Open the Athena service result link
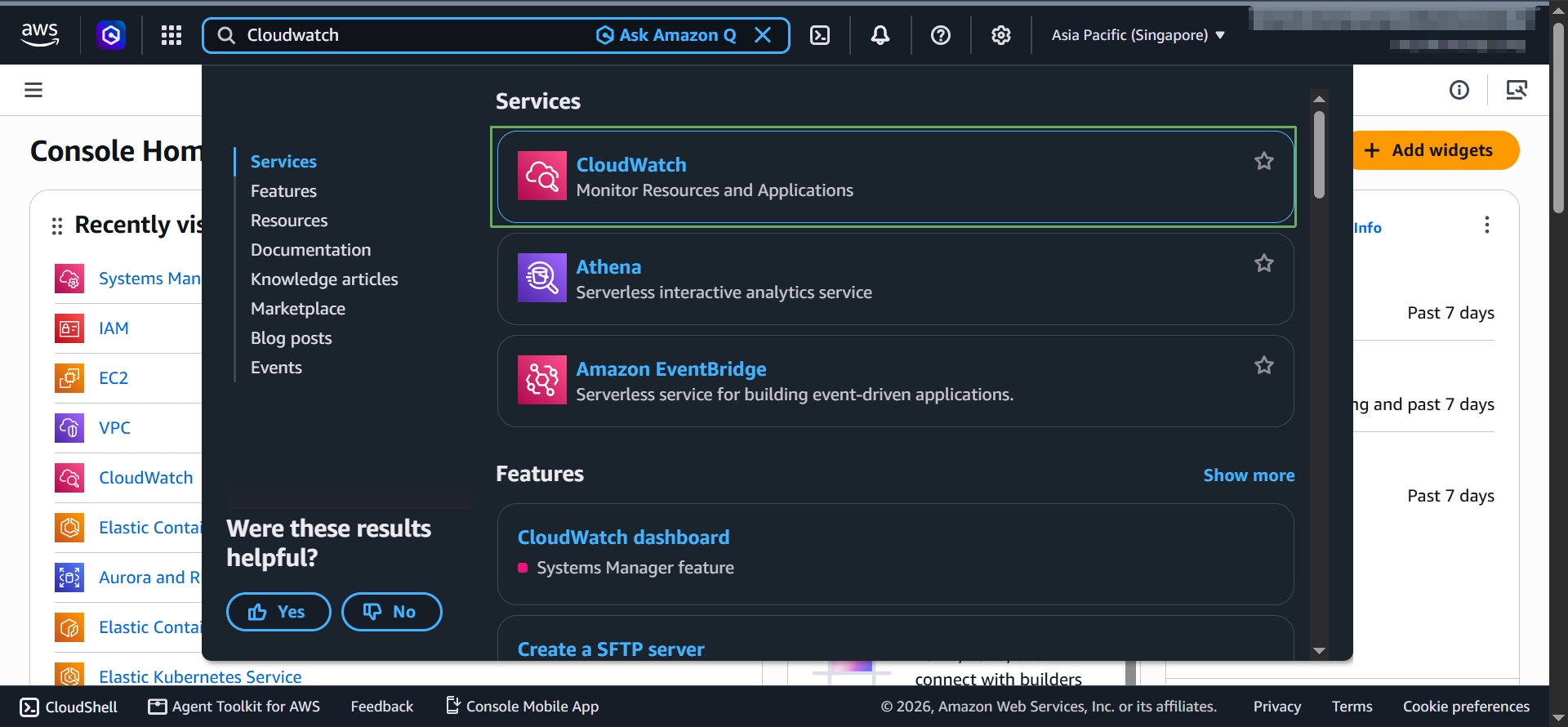Image resolution: width=1568 pixels, height=727 pixels. pyautogui.click(x=608, y=267)
